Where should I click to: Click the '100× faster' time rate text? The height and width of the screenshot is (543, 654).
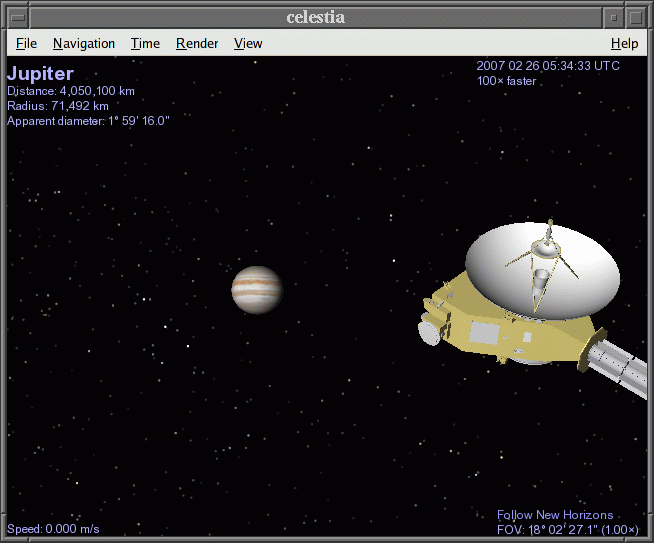(506, 81)
